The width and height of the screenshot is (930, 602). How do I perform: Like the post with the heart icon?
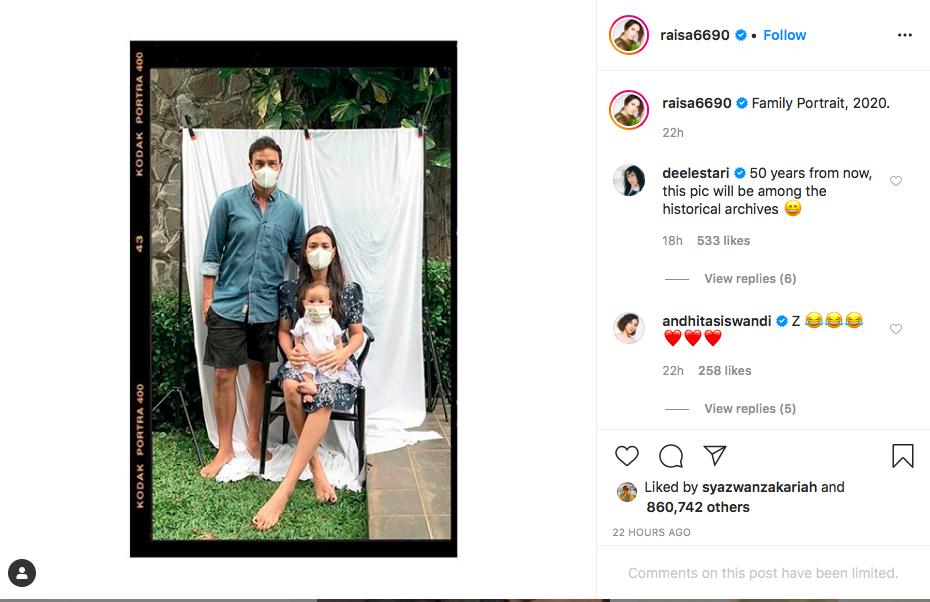click(626, 456)
